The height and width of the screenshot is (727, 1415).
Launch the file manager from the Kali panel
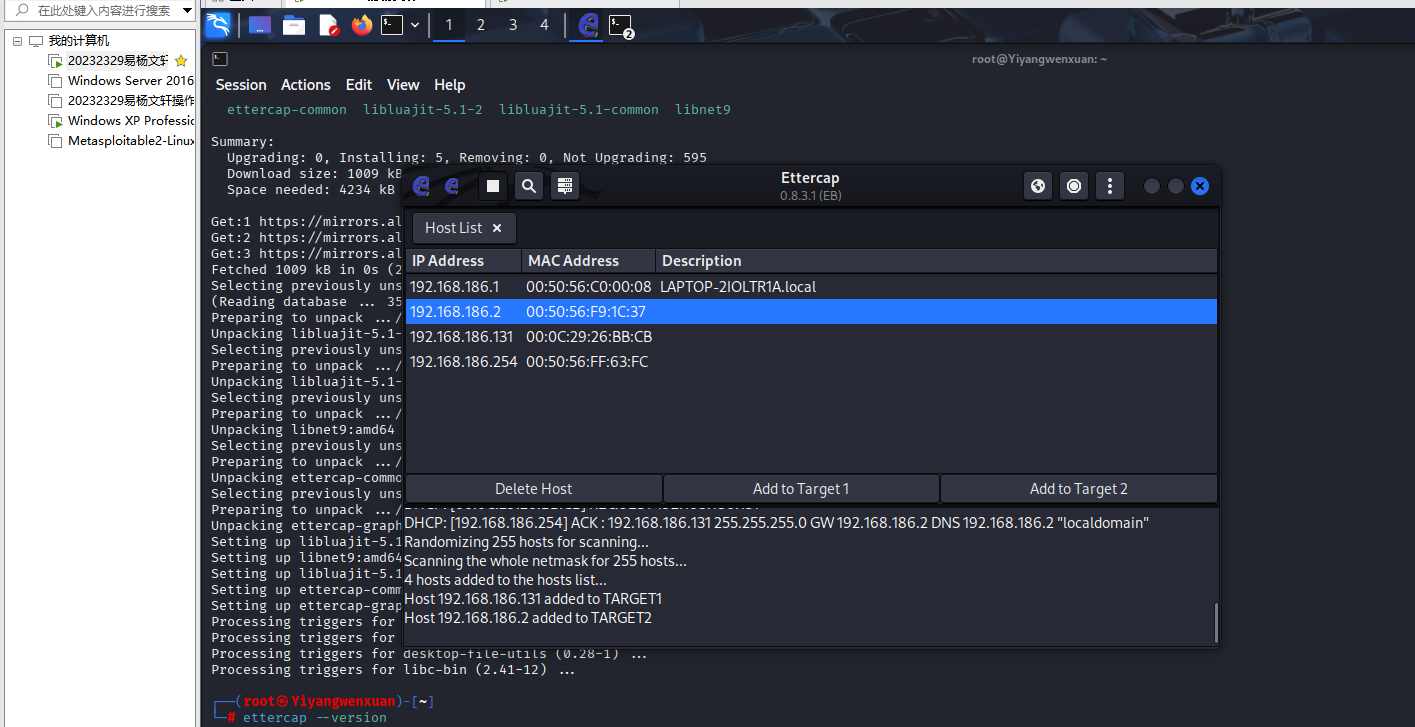pyautogui.click(x=294, y=25)
